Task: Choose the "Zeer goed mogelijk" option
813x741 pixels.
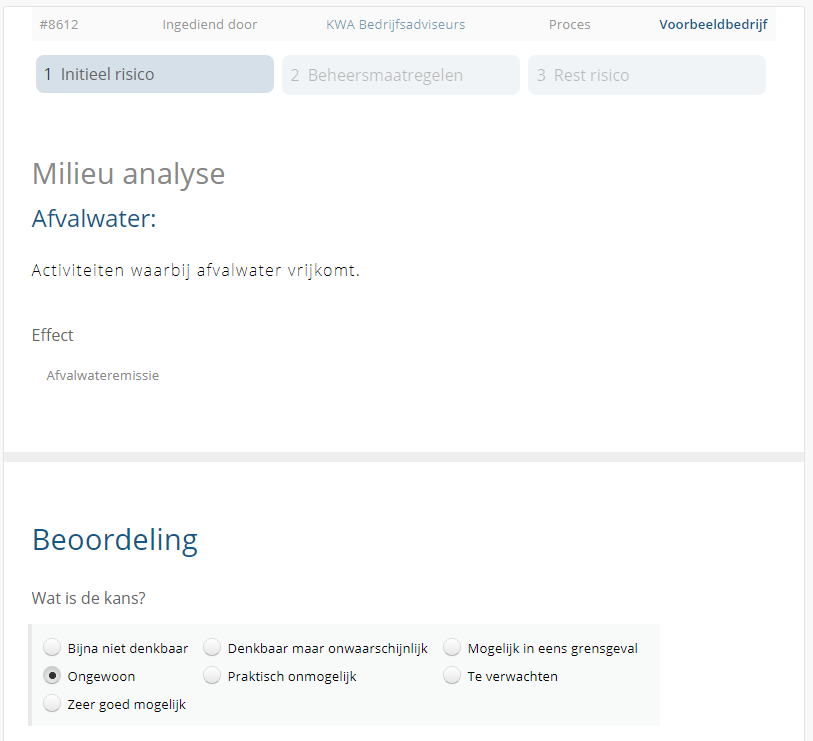Action: [52, 703]
